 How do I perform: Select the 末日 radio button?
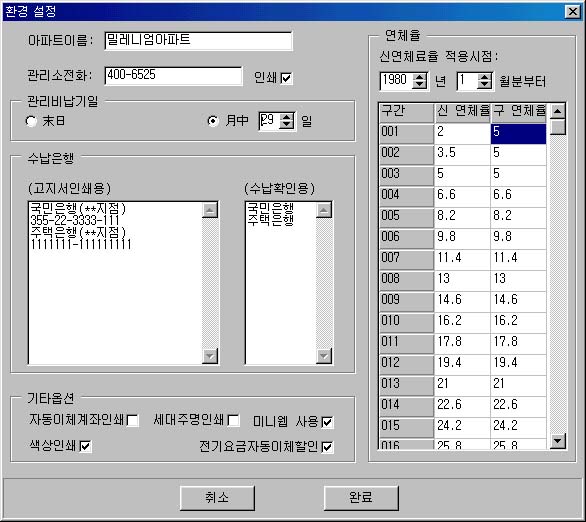coord(31,121)
